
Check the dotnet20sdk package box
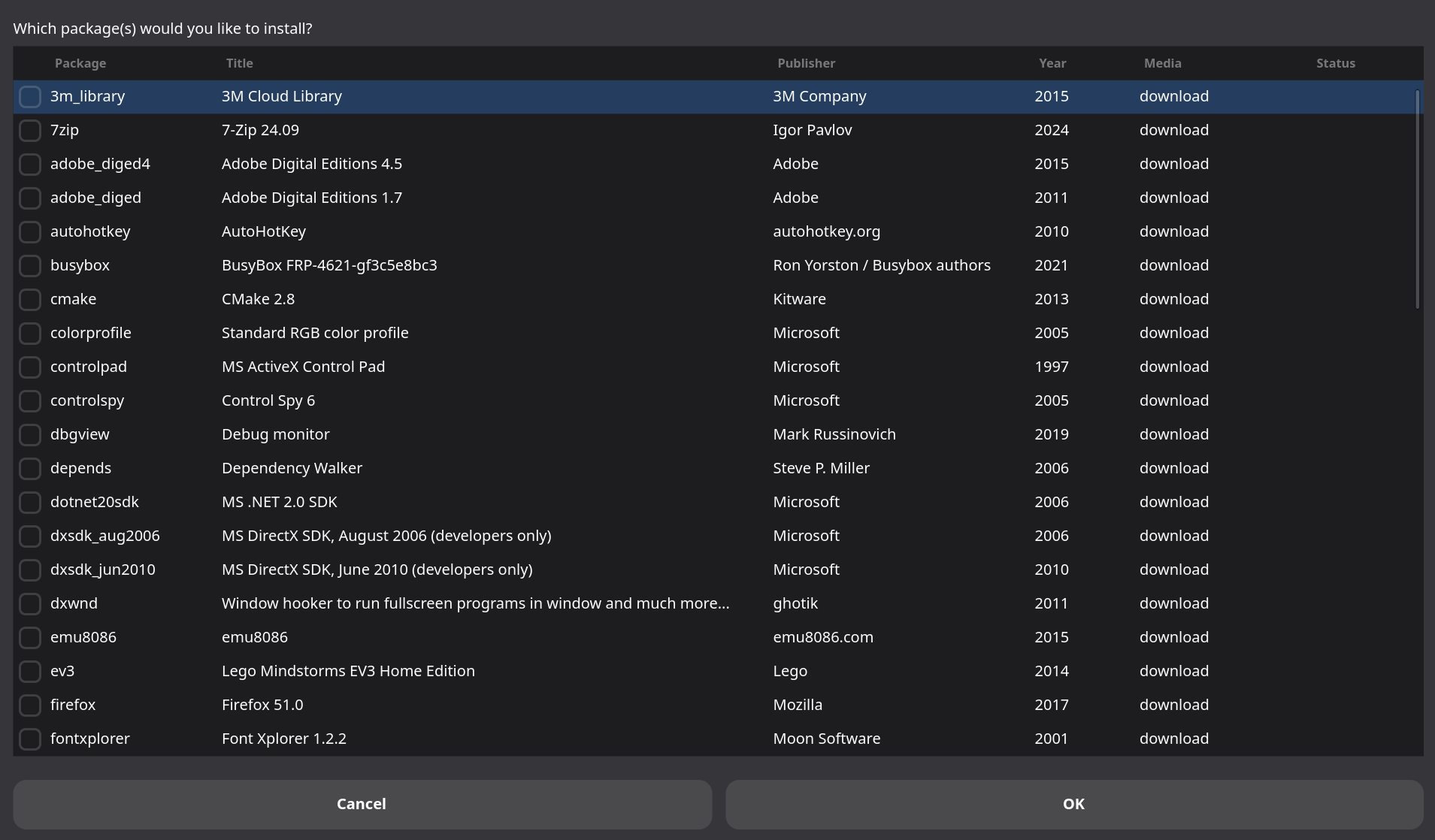30,503
